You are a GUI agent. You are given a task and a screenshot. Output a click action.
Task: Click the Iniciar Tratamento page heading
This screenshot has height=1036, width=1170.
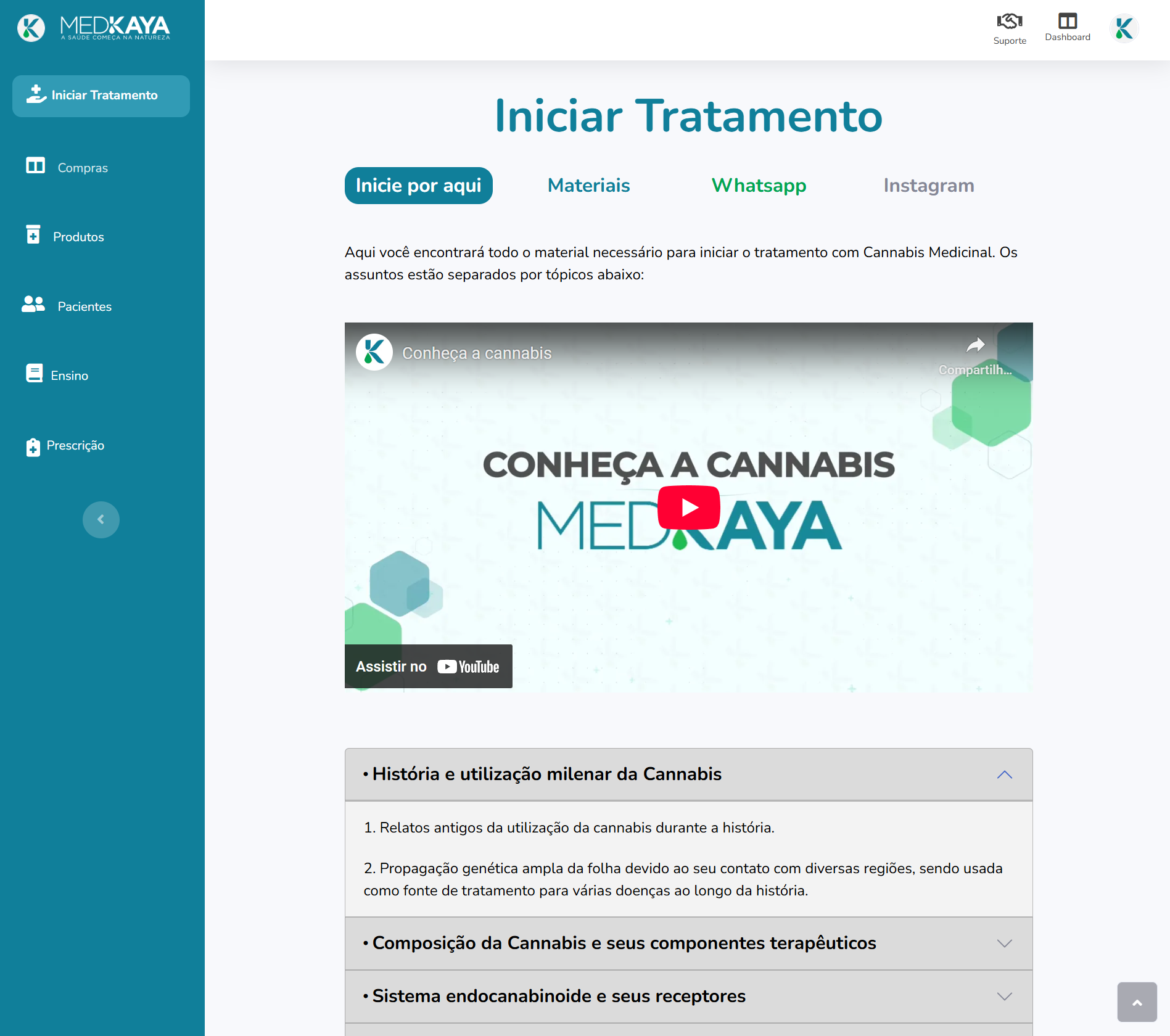[689, 115]
